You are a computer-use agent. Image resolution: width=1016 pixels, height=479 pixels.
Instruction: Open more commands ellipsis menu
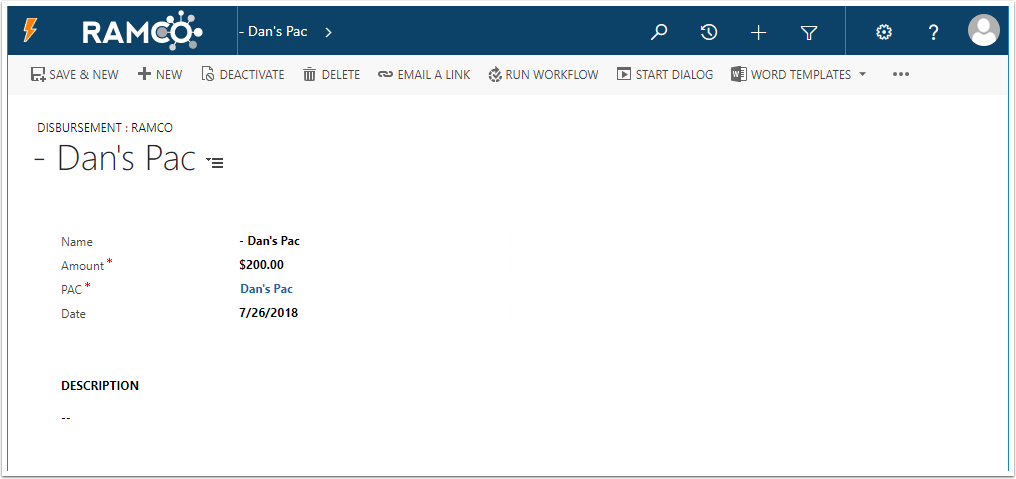[901, 75]
